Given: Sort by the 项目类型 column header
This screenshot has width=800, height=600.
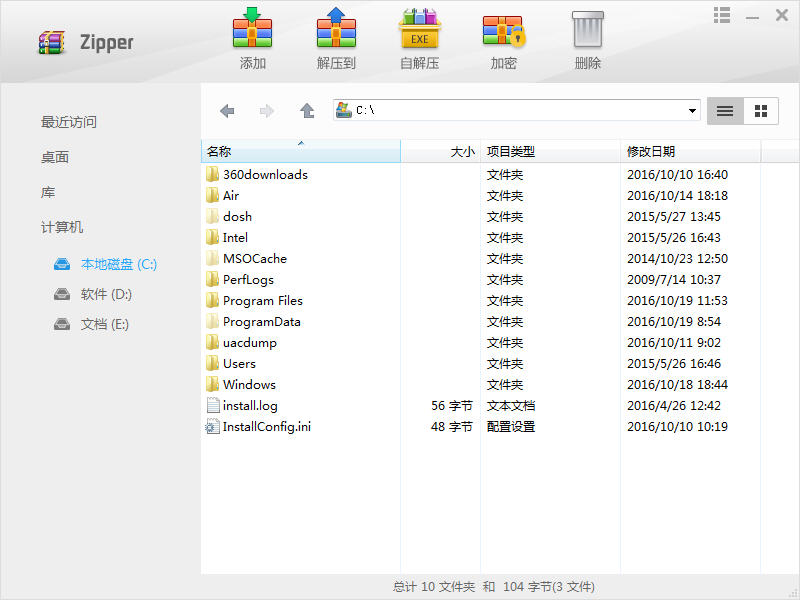Looking at the screenshot, I should tap(551, 152).
